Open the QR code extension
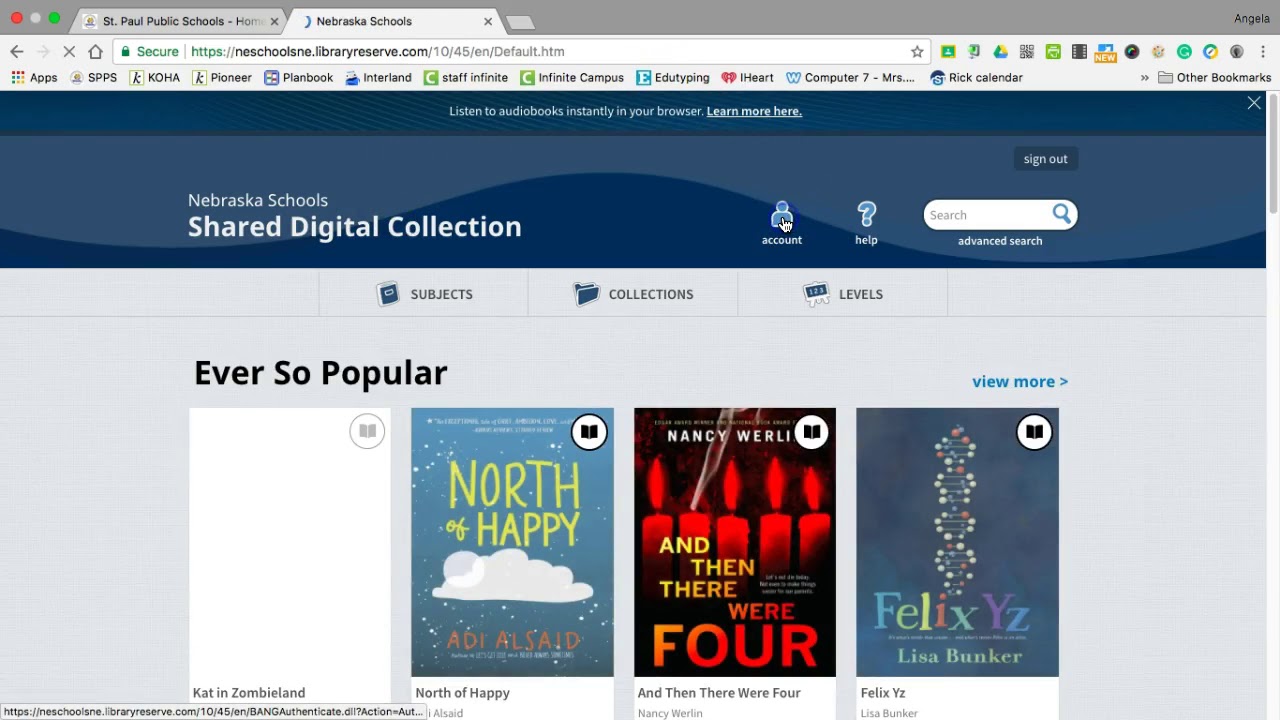 tap(1027, 51)
